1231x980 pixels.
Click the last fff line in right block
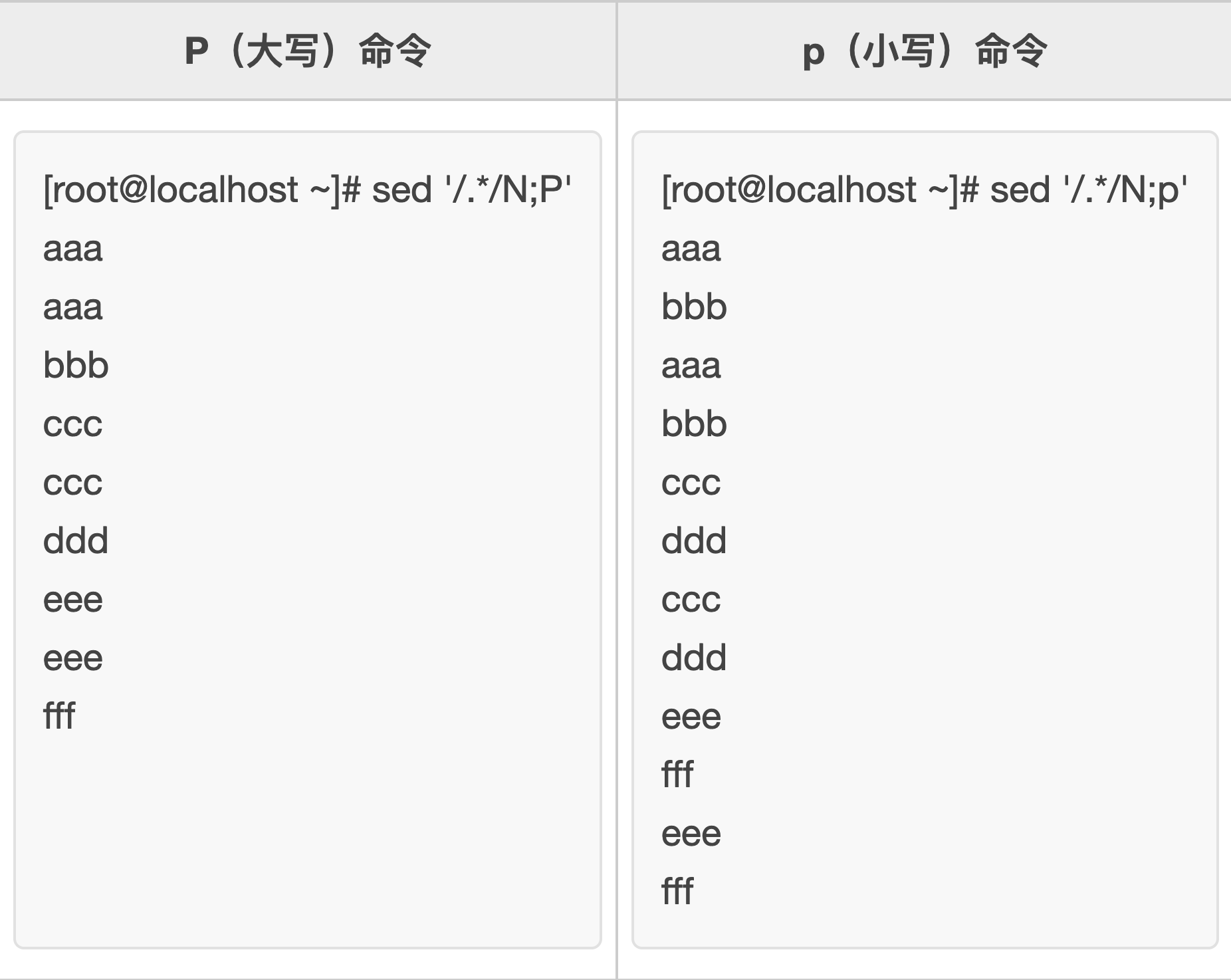677,892
